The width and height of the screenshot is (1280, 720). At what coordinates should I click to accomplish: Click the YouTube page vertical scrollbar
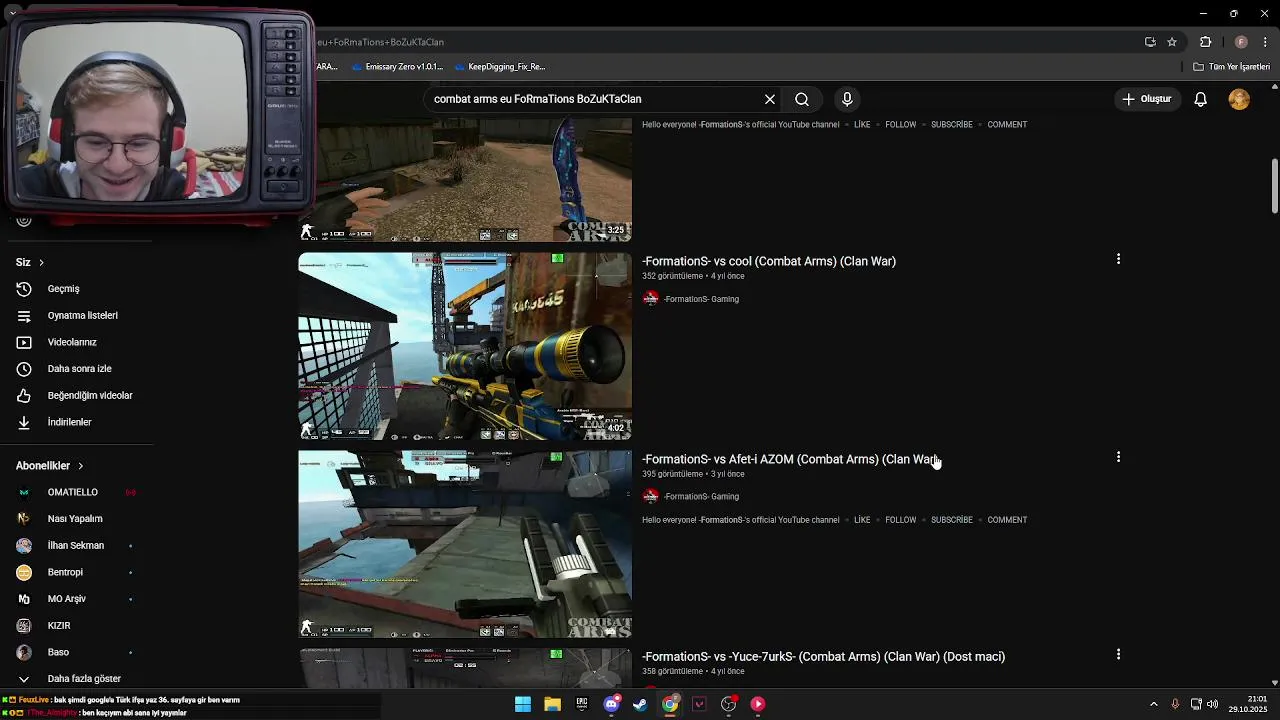(x=1275, y=185)
